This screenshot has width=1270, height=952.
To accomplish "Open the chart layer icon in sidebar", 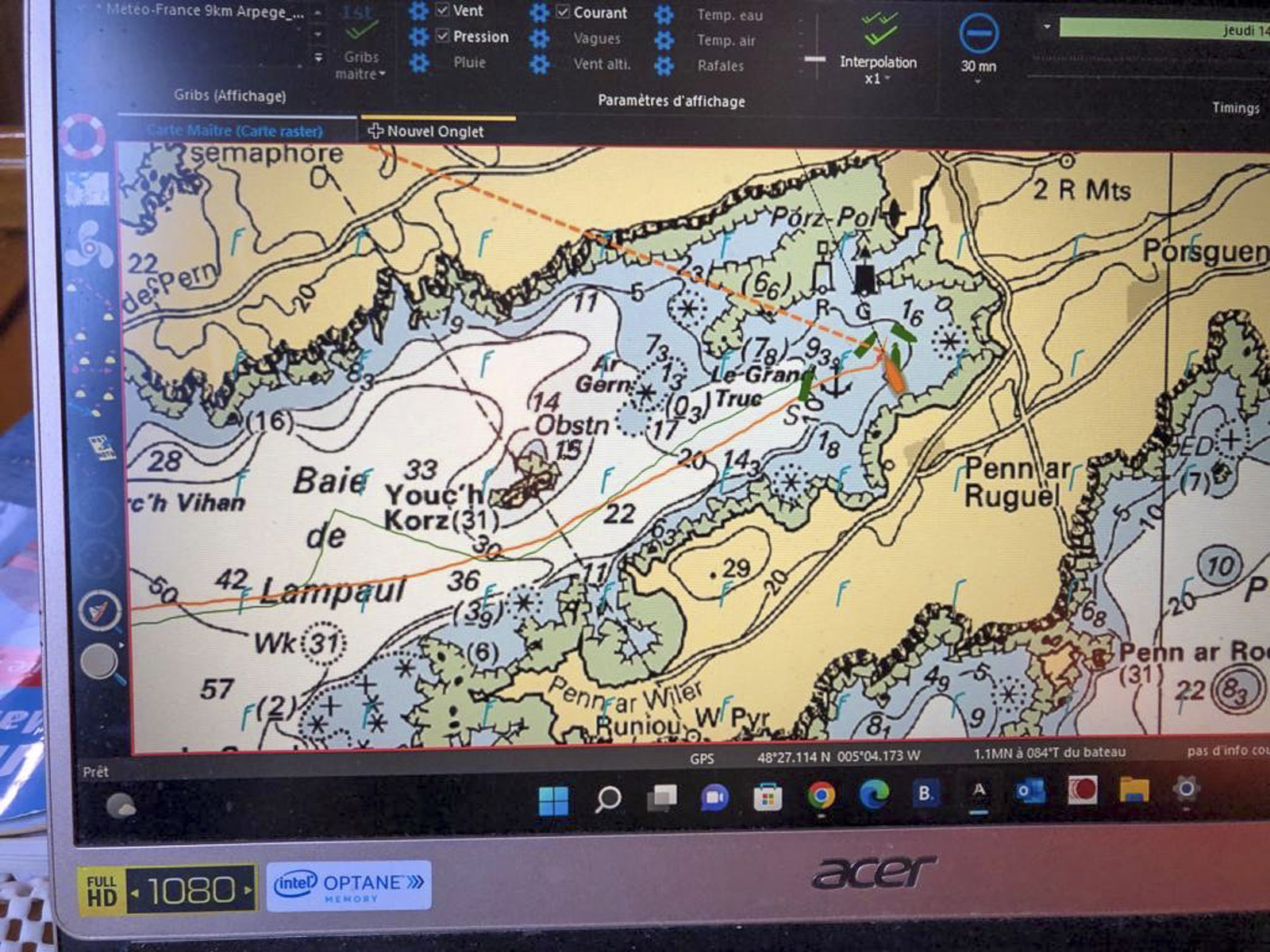I will 87,189.
